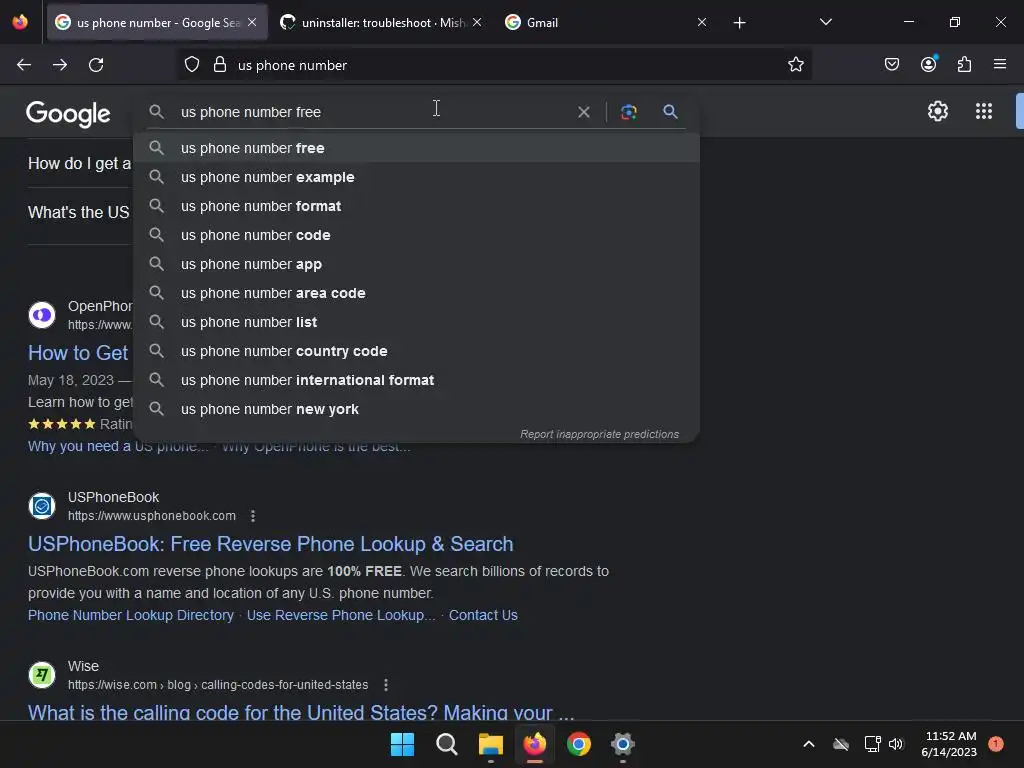Click the OpenPhone site favicon
This screenshot has height=768, width=1024.
(x=42, y=315)
